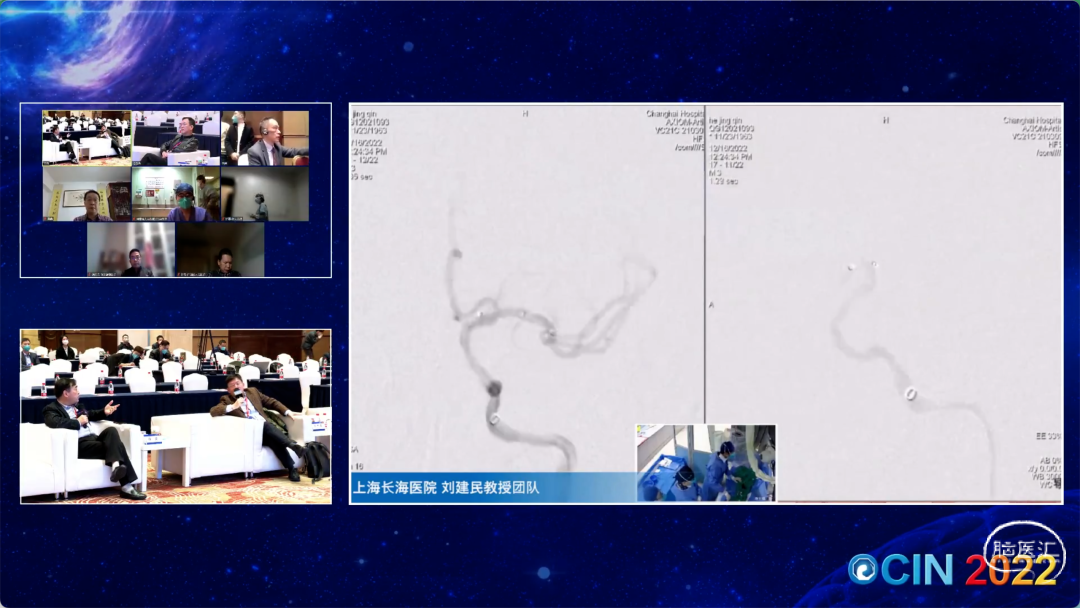Click the right angiogram with ring marker
The image size is (1080, 608).
point(884,303)
